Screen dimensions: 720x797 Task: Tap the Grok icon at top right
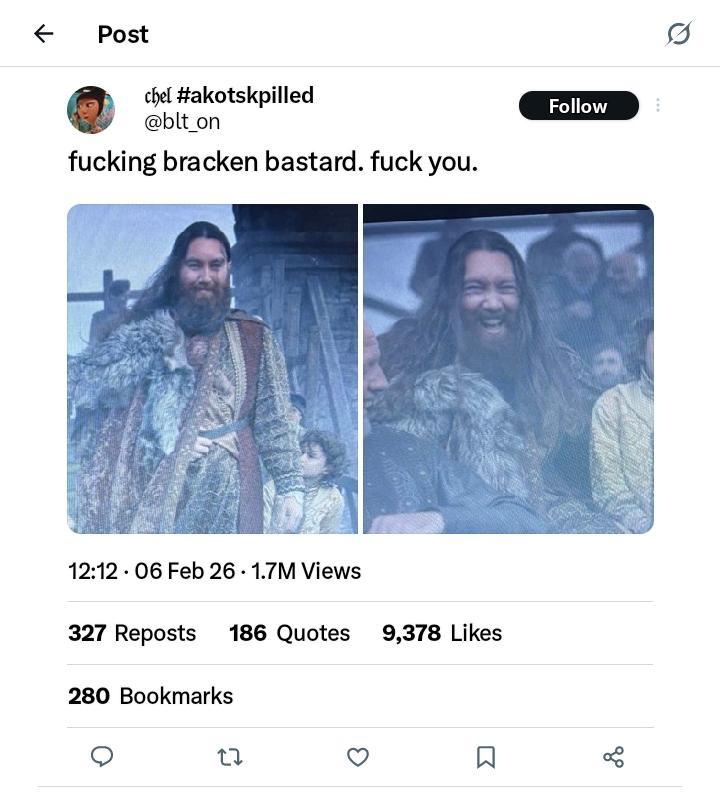[x=678, y=34]
